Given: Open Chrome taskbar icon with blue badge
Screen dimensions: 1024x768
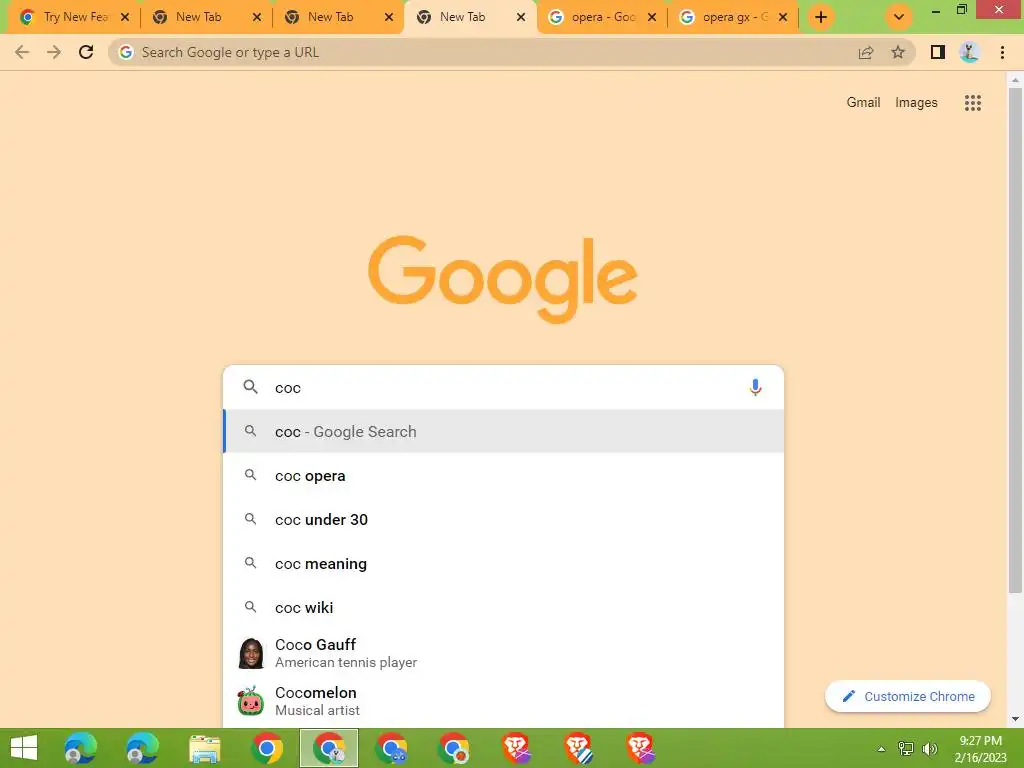Looking at the screenshot, I should (x=391, y=748).
